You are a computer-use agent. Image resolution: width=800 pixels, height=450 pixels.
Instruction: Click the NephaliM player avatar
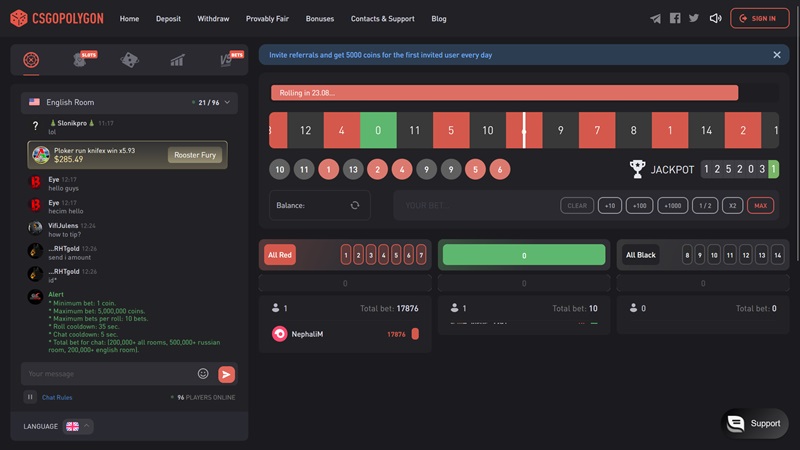tap(280, 334)
